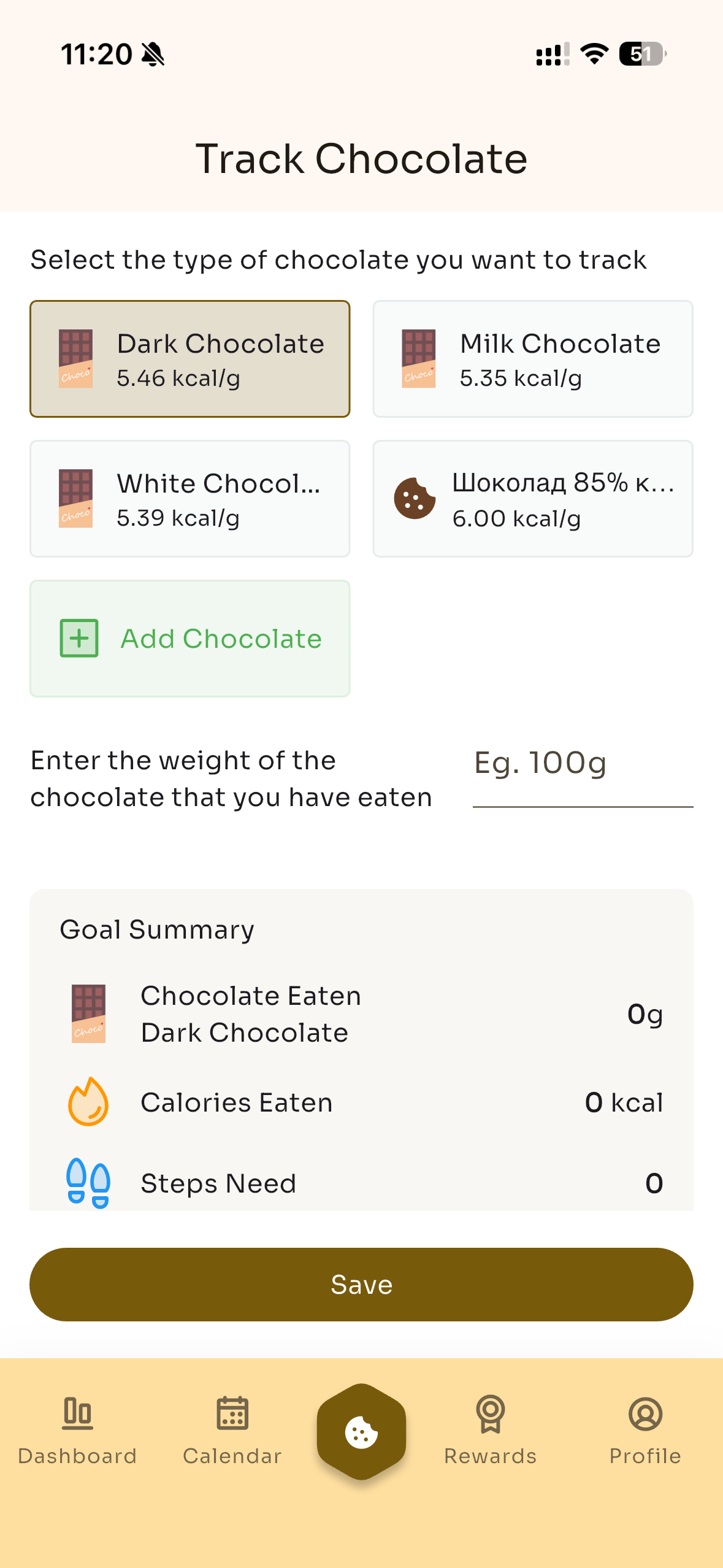Choose the White Chocolate option
The height and width of the screenshot is (1568, 723).
(190, 499)
